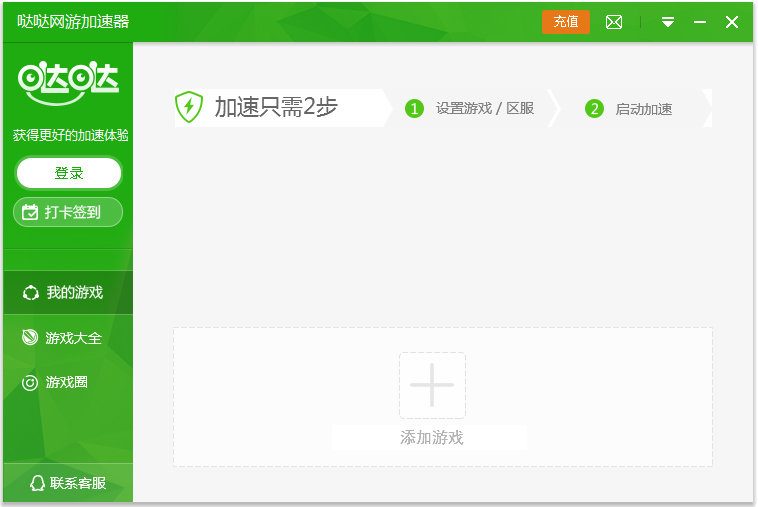Click the 获得更好的加速体验 slogan text
The image size is (758, 507).
[x=70, y=135]
